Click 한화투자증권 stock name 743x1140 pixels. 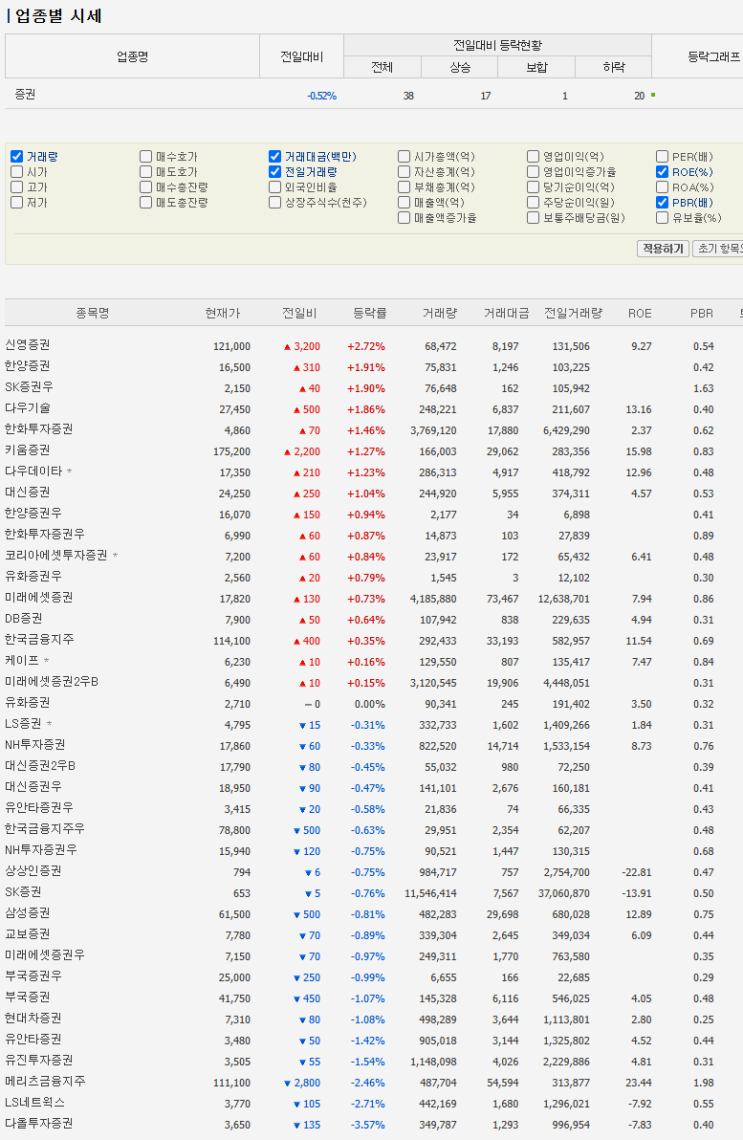tap(39, 429)
